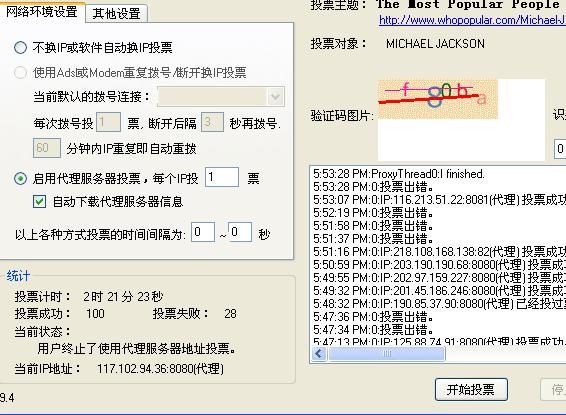Uncheck 自动下载代理服务器信息 checkbox
Image resolution: width=566 pixels, height=415 pixels.
39,201
